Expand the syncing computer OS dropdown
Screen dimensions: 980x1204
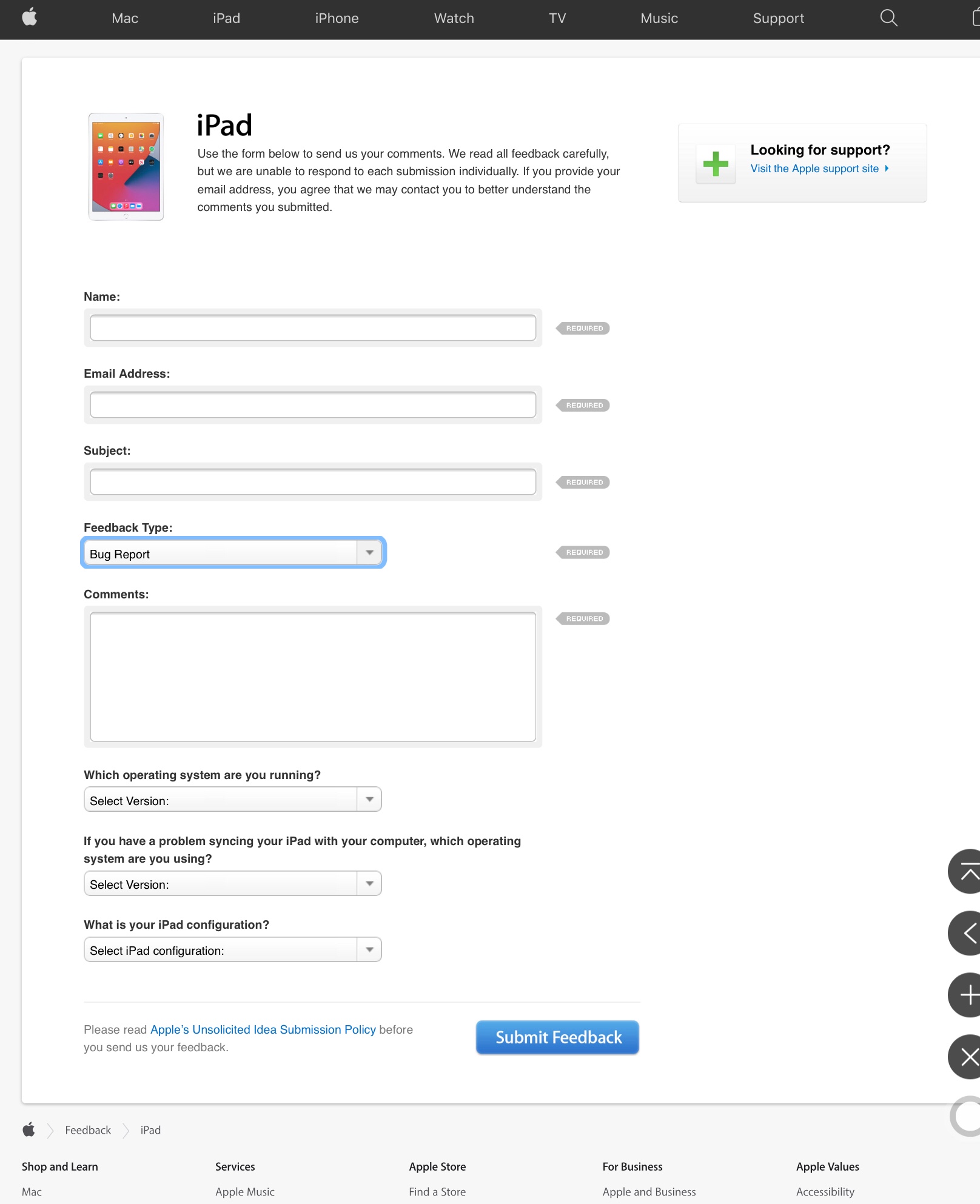pos(233,884)
